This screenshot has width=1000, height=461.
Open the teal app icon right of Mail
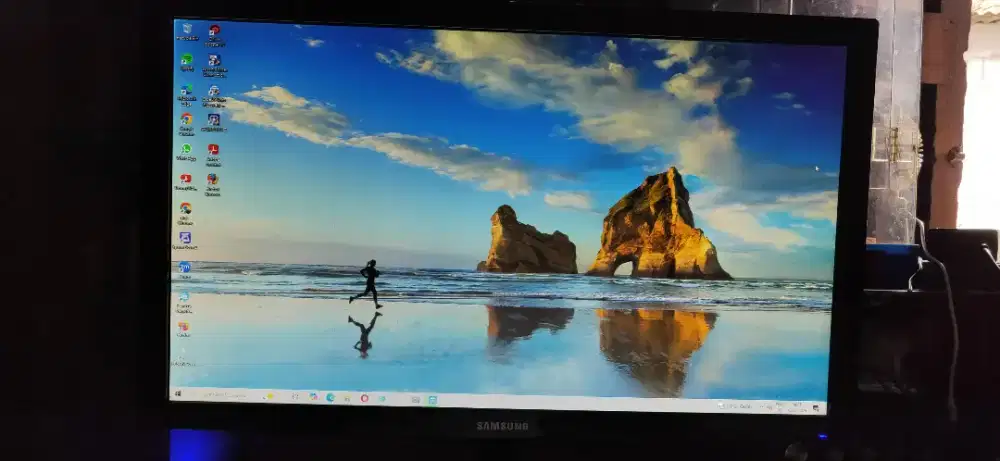coord(432,400)
